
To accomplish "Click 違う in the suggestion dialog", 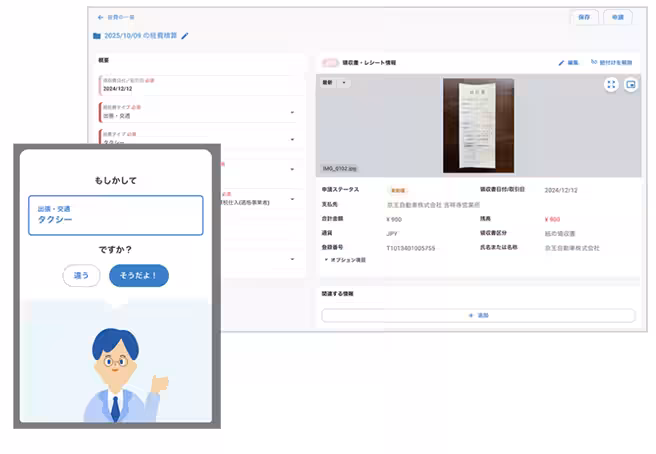I will coord(81,275).
